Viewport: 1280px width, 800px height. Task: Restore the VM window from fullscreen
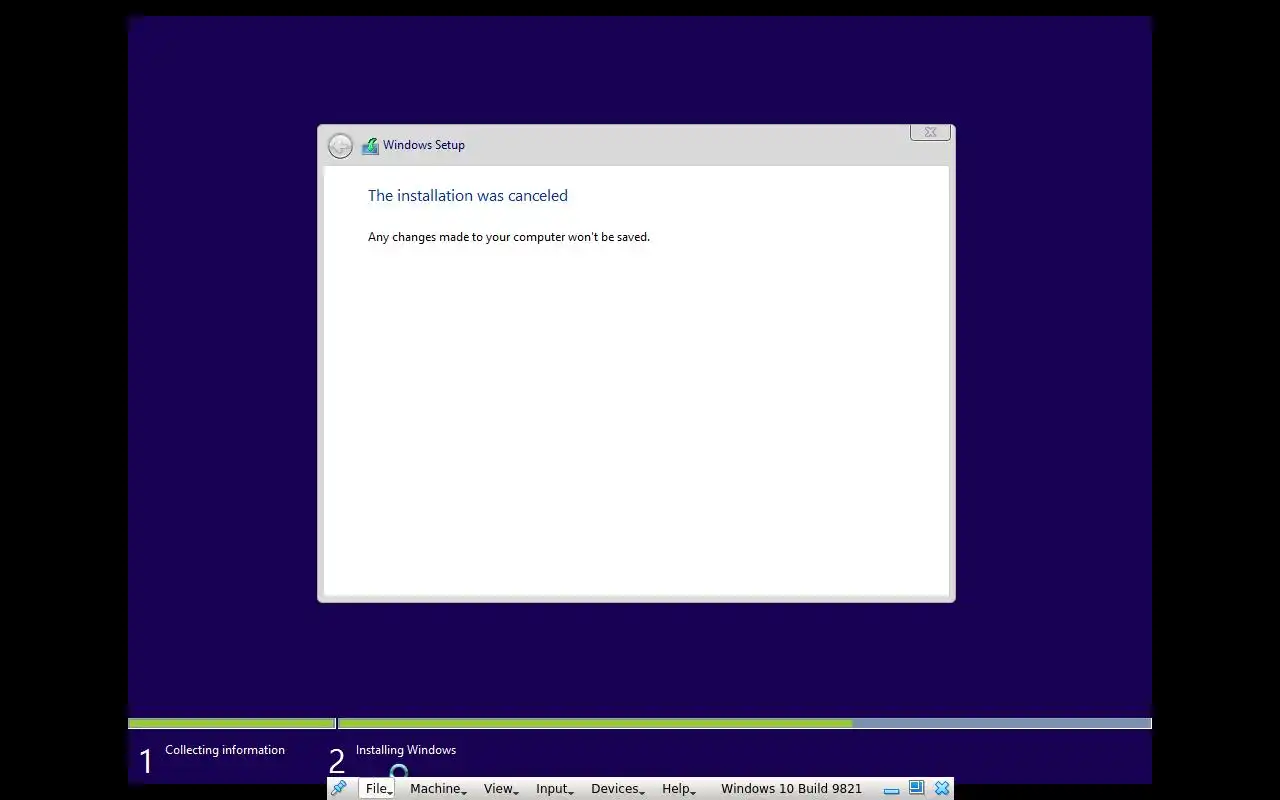[916, 788]
